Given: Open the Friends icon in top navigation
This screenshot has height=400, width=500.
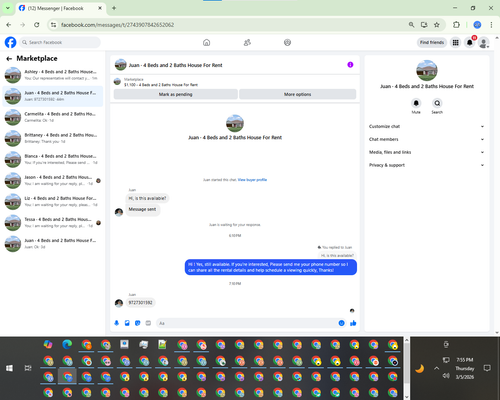Looking at the screenshot, I should (x=247, y=42).
